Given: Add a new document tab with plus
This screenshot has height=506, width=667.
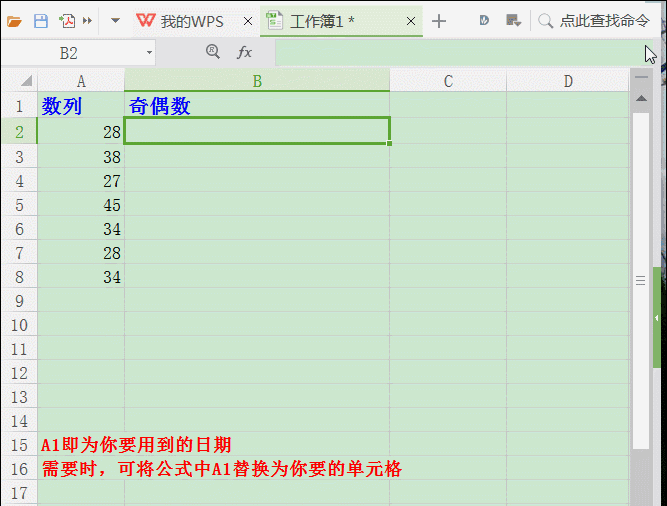Looking at the screenshot, I should pos(439,21).
